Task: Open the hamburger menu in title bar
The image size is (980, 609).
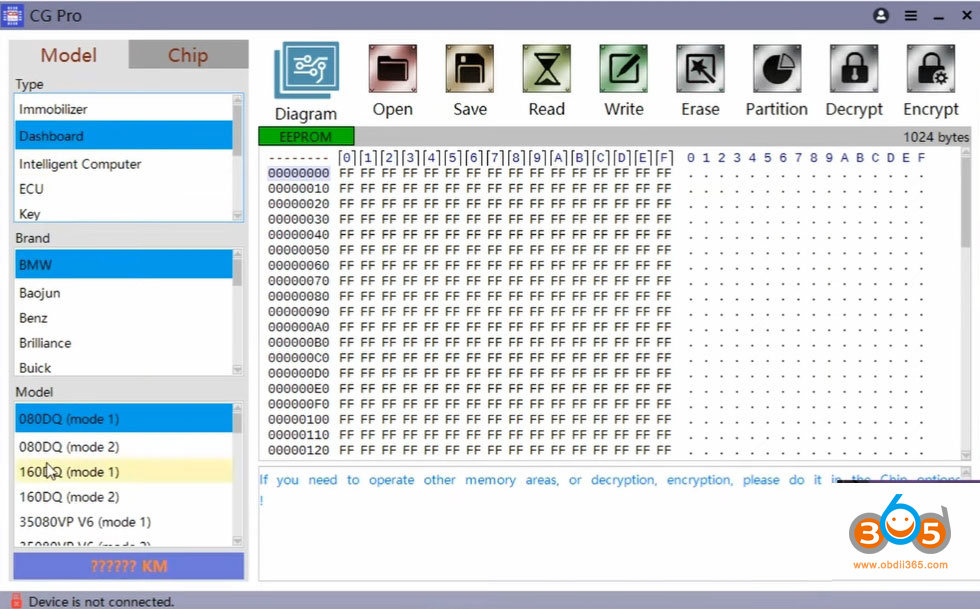Action: 910,16
